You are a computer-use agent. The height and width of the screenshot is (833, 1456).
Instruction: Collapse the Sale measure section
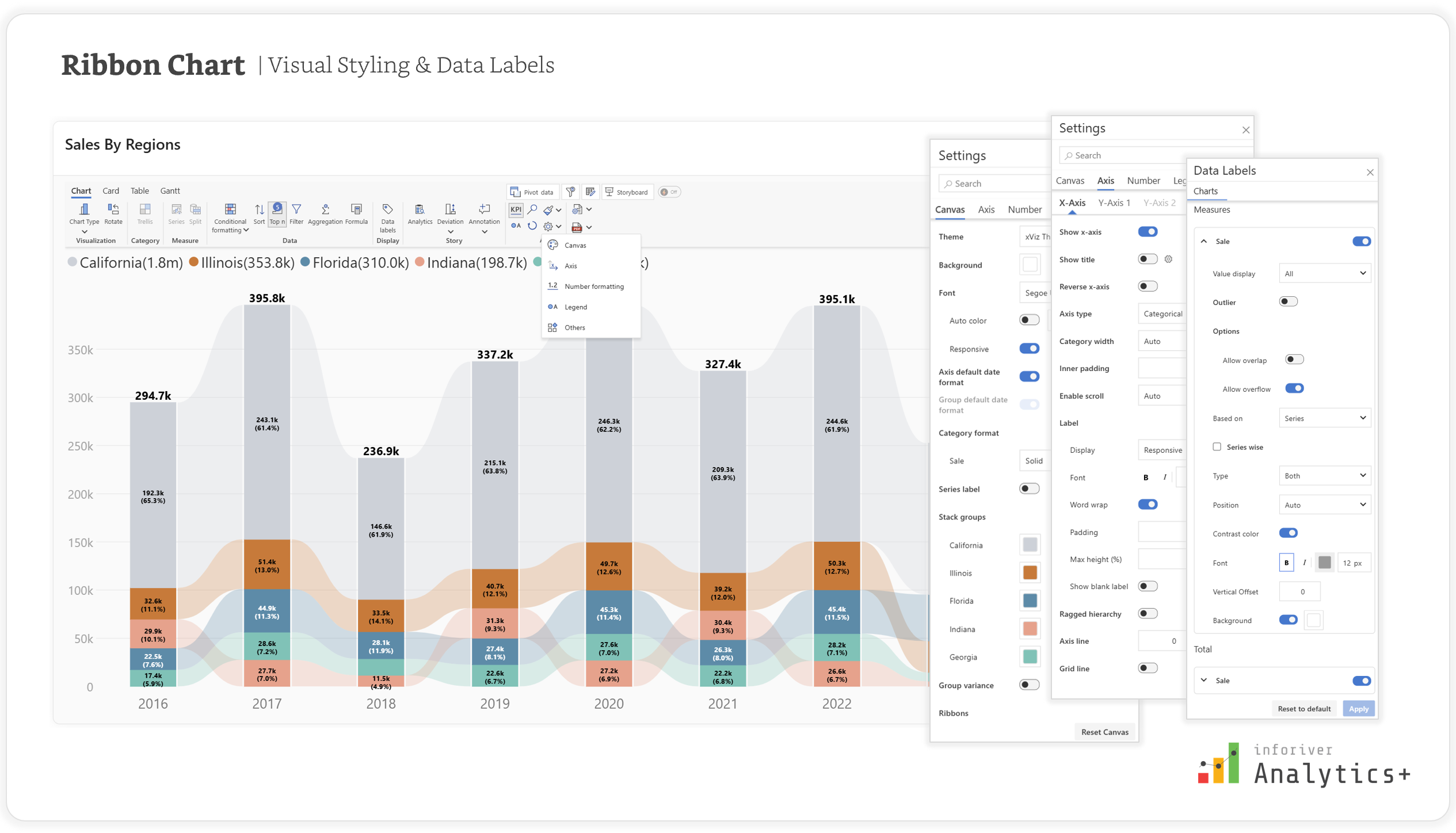point(1204,241)
